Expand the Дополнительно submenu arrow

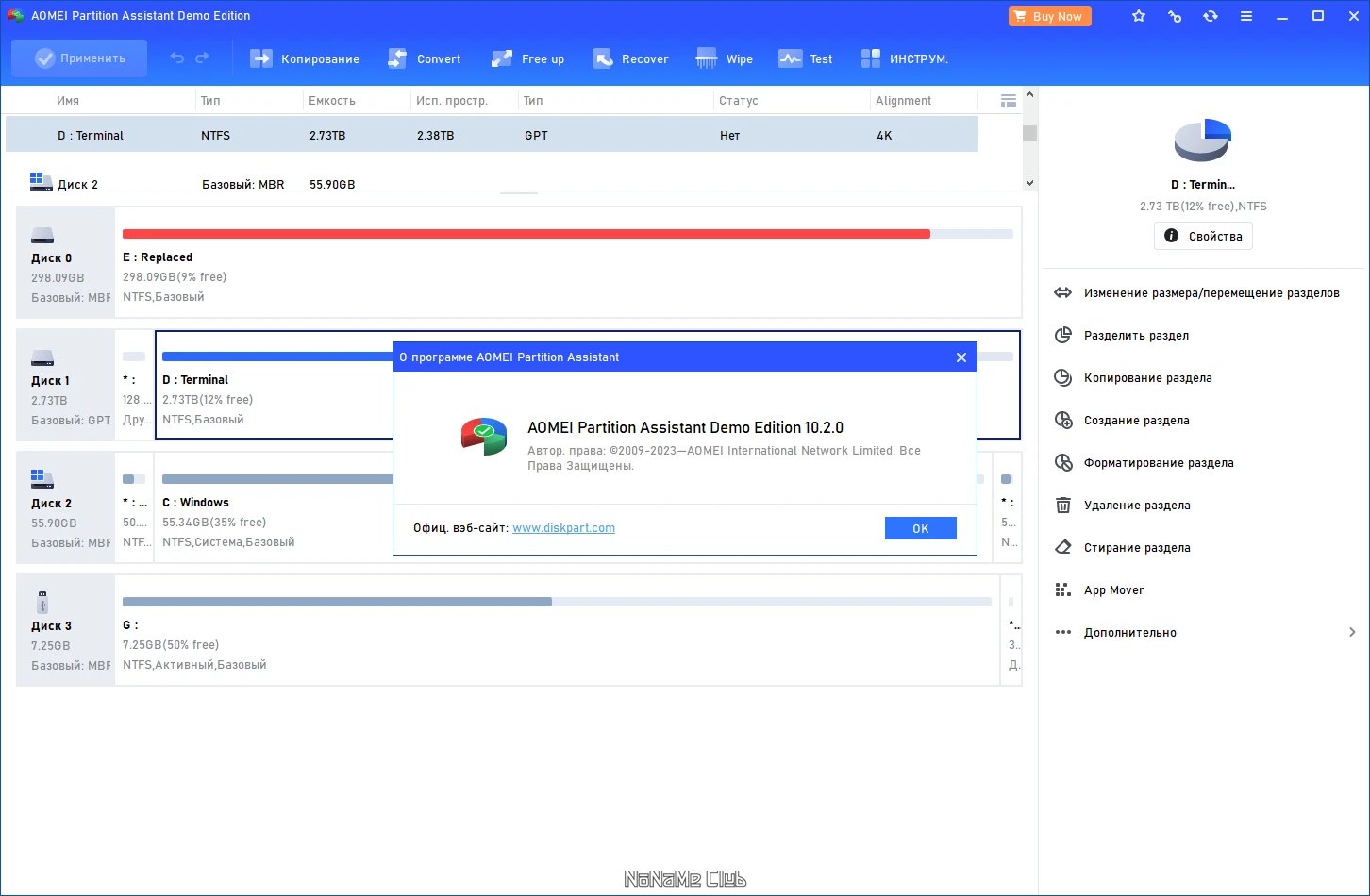(1352, 632)
